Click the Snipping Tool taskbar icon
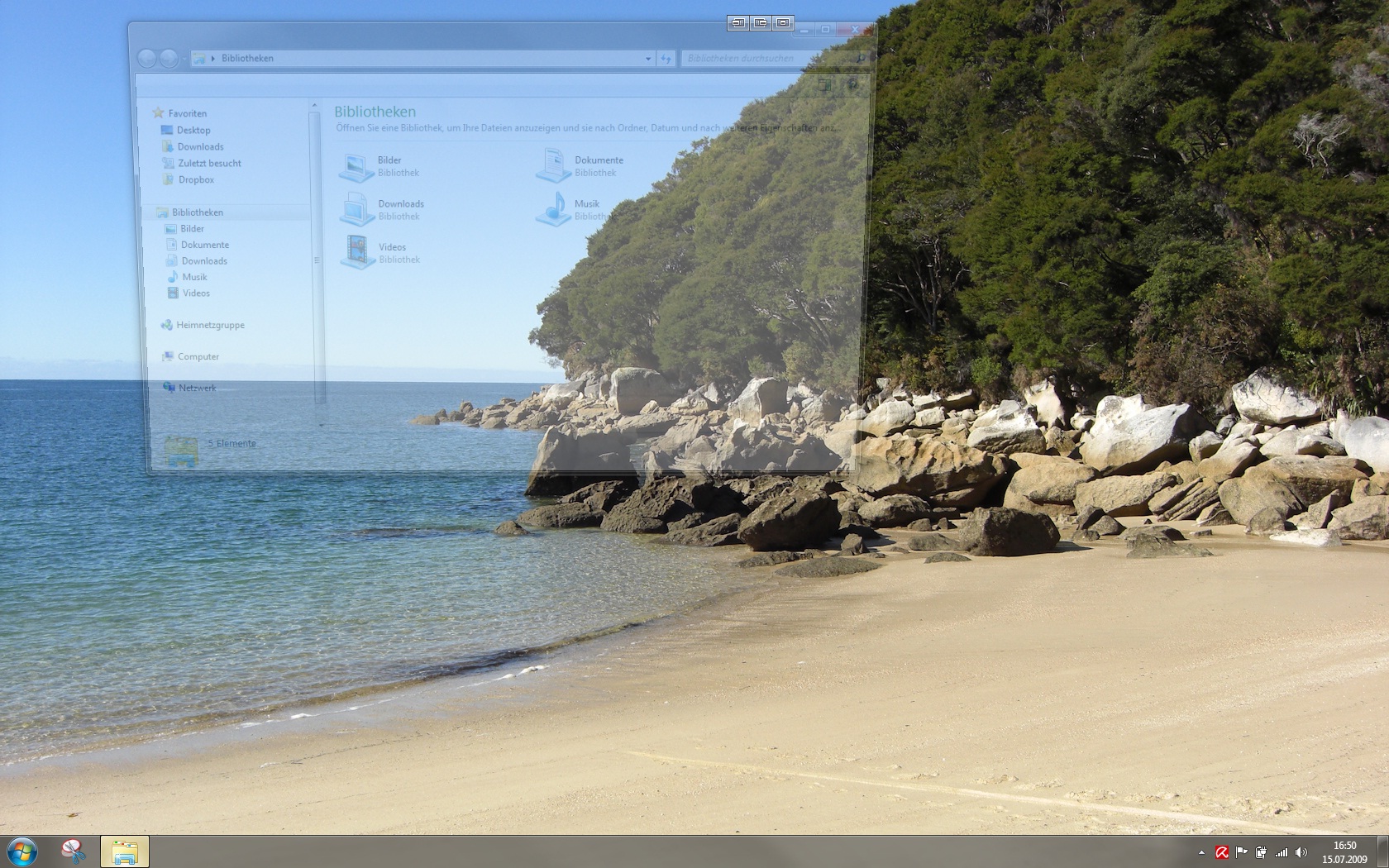Viewport: 1389px width, 868px height. [74, 851]
